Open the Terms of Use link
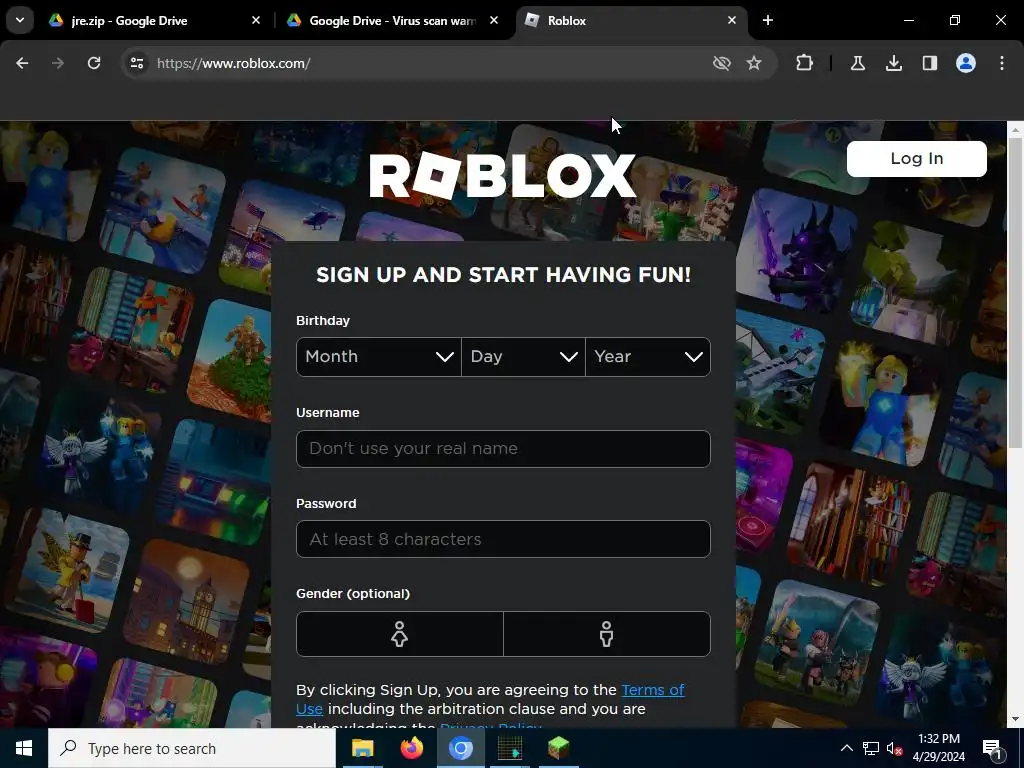Image resolution: width=1024 pixels, height=768 pixels. [x=652, y=690]
